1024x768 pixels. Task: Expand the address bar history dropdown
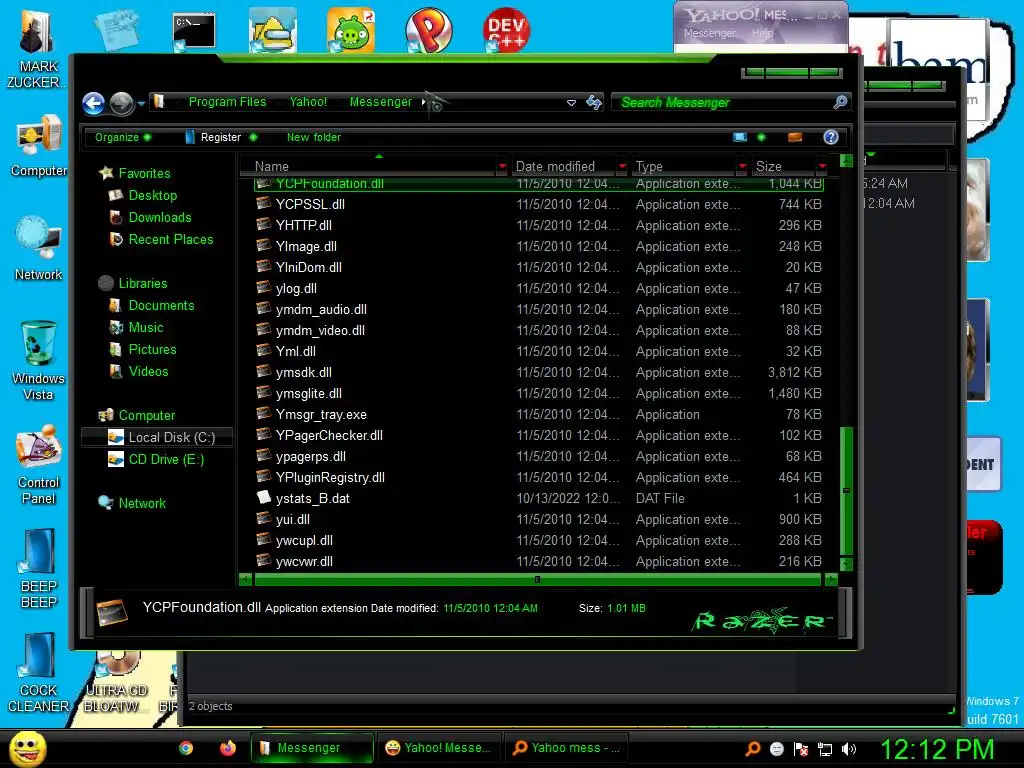pyautogui.click(x=571, y=103)
